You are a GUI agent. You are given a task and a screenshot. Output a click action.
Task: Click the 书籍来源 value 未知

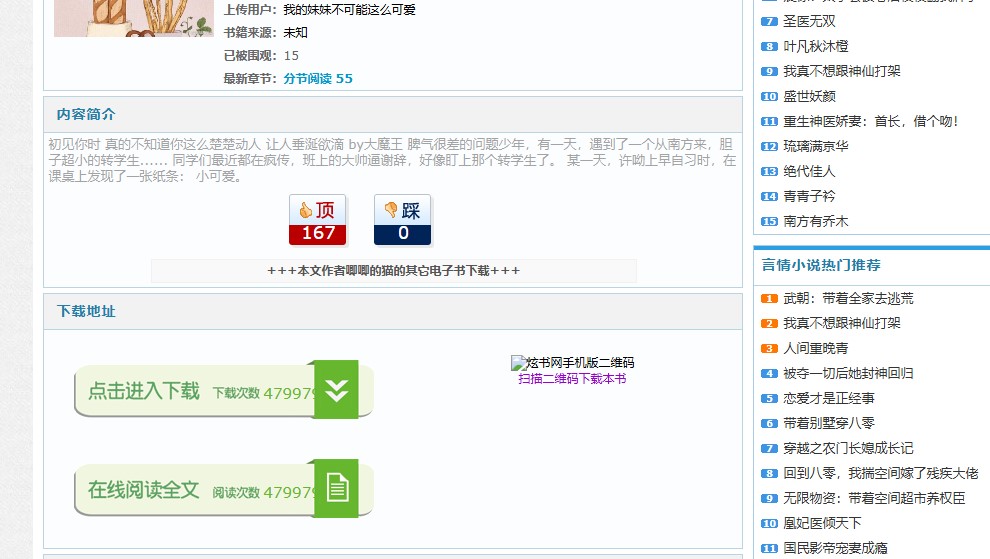[x=295, y=32]
